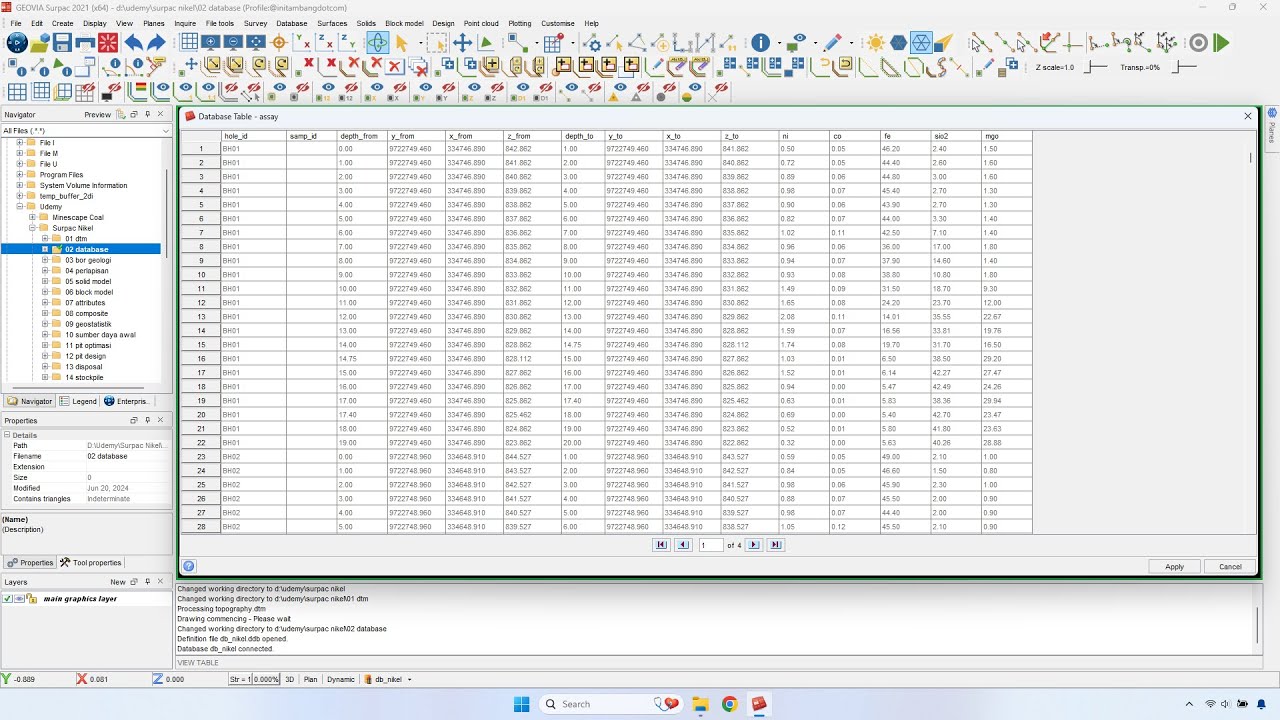This screenshot has height=720, width=1280.
Task: Select the yellow arrow pointer tool
Action: click(402, 43)
